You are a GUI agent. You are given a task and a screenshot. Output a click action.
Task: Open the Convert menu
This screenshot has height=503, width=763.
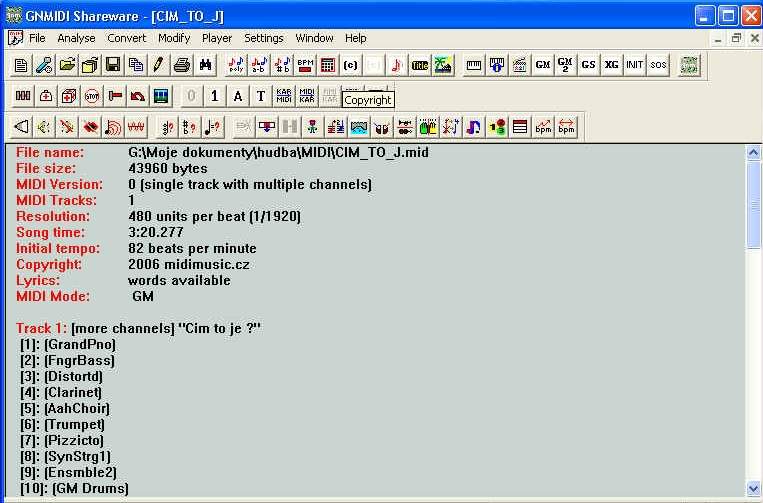point(127,38)
